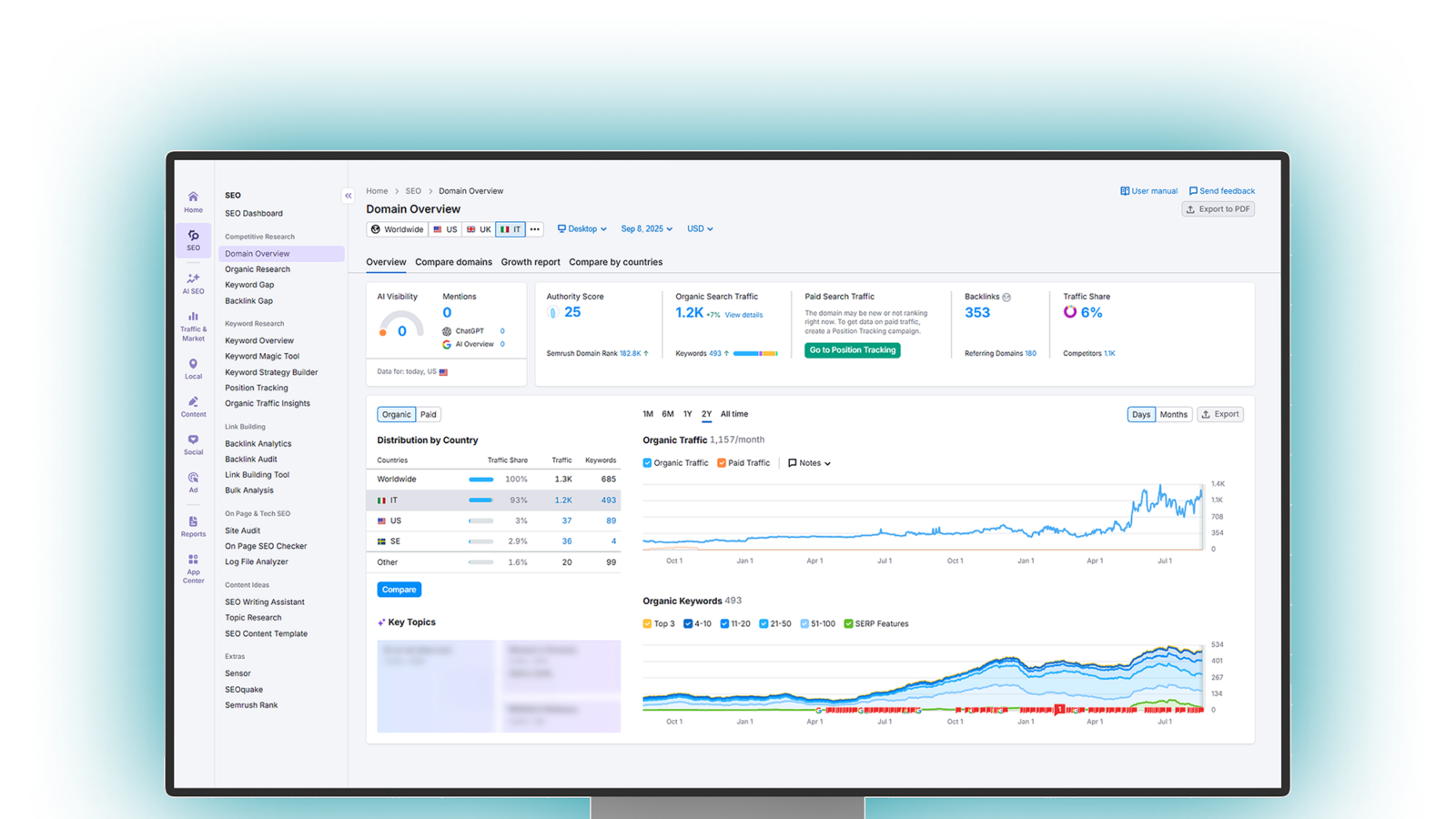Screen dimensions: 1456x819
Task: Switch to the Growth report tab
Action: tap(531, 262)
